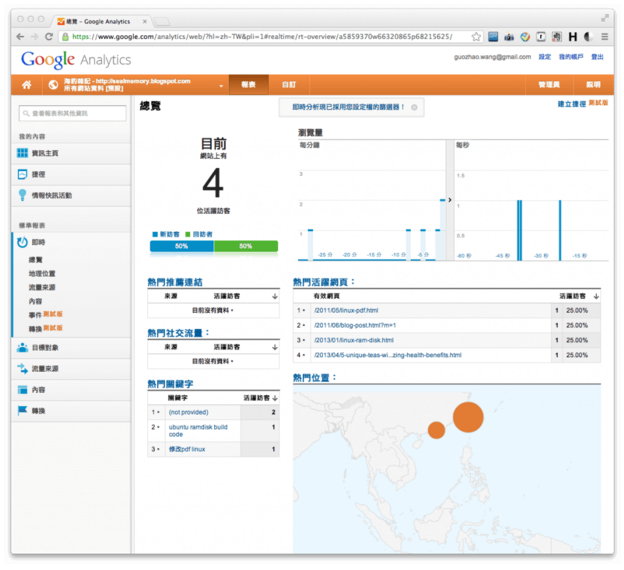This screenshot has height=570, width=624.
Task: Click the top keywords section heading
Action: [x=170, y=384]
